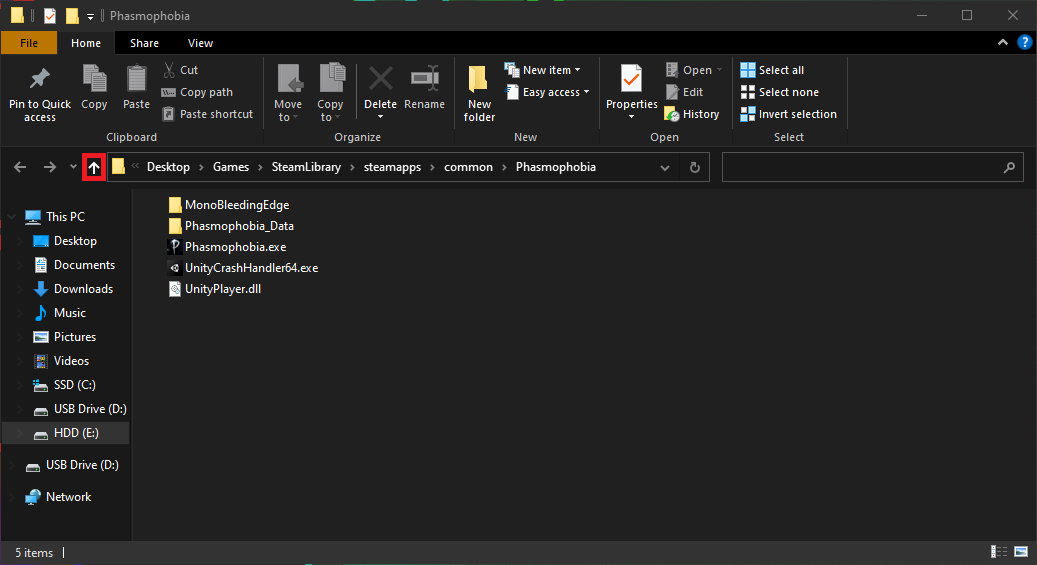Open Documents in the navigation pane
The height and width of the screenshot is (565, 1037).
click(75, 265)
